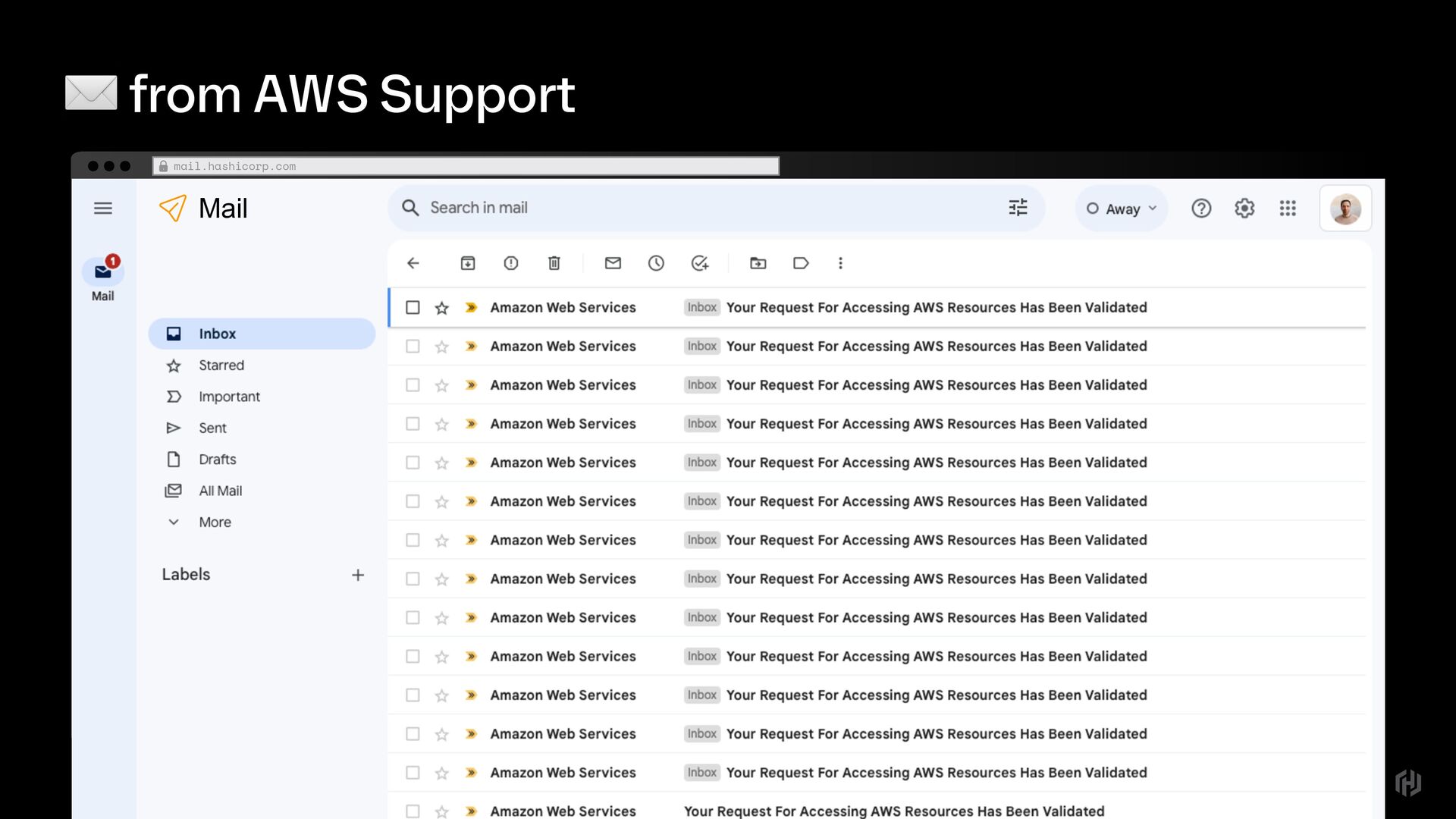Go back with the left arrow
Image resolution: width=1456 pixels, height=819 pixels.
[413, 263]
